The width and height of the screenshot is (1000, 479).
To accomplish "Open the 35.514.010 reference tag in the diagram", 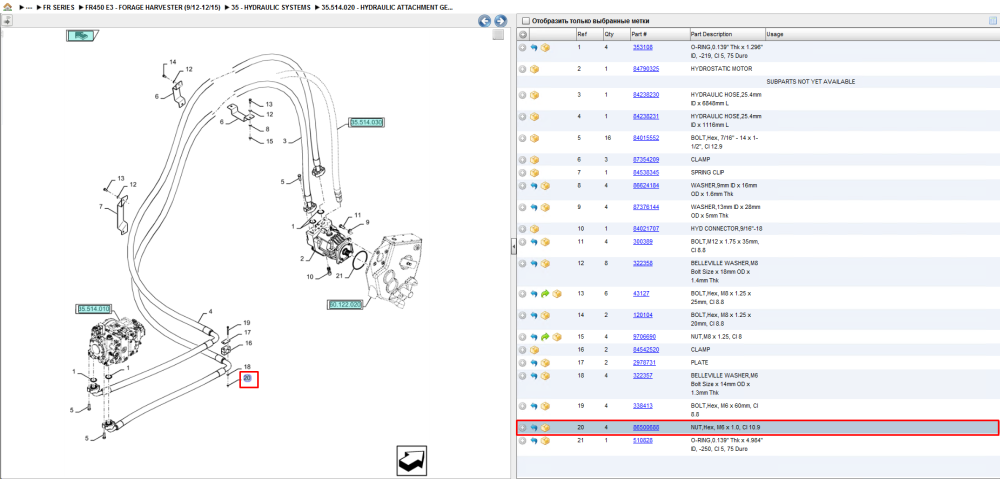I will point(94,309).
